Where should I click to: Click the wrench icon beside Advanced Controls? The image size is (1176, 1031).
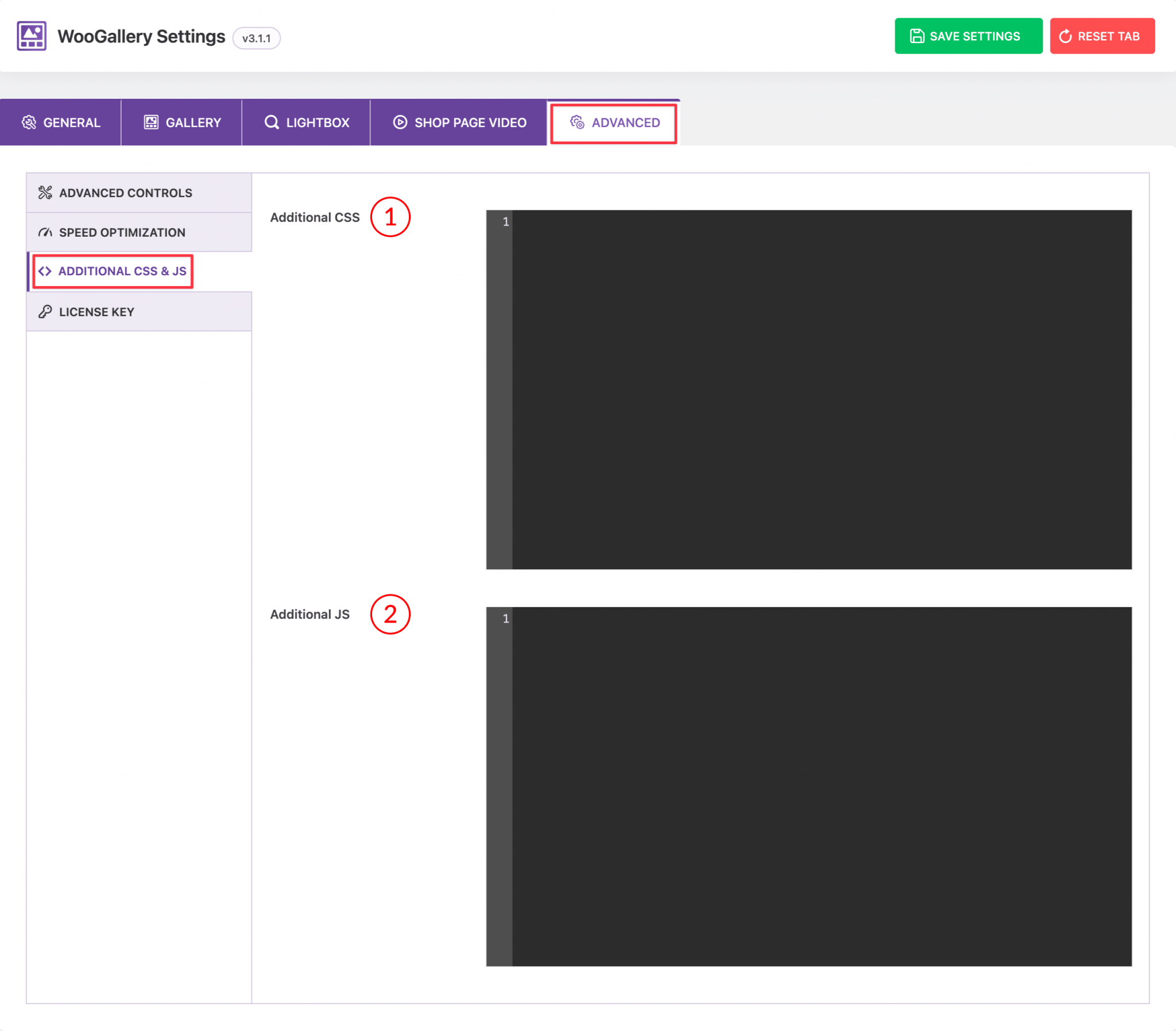pos(45,192)
